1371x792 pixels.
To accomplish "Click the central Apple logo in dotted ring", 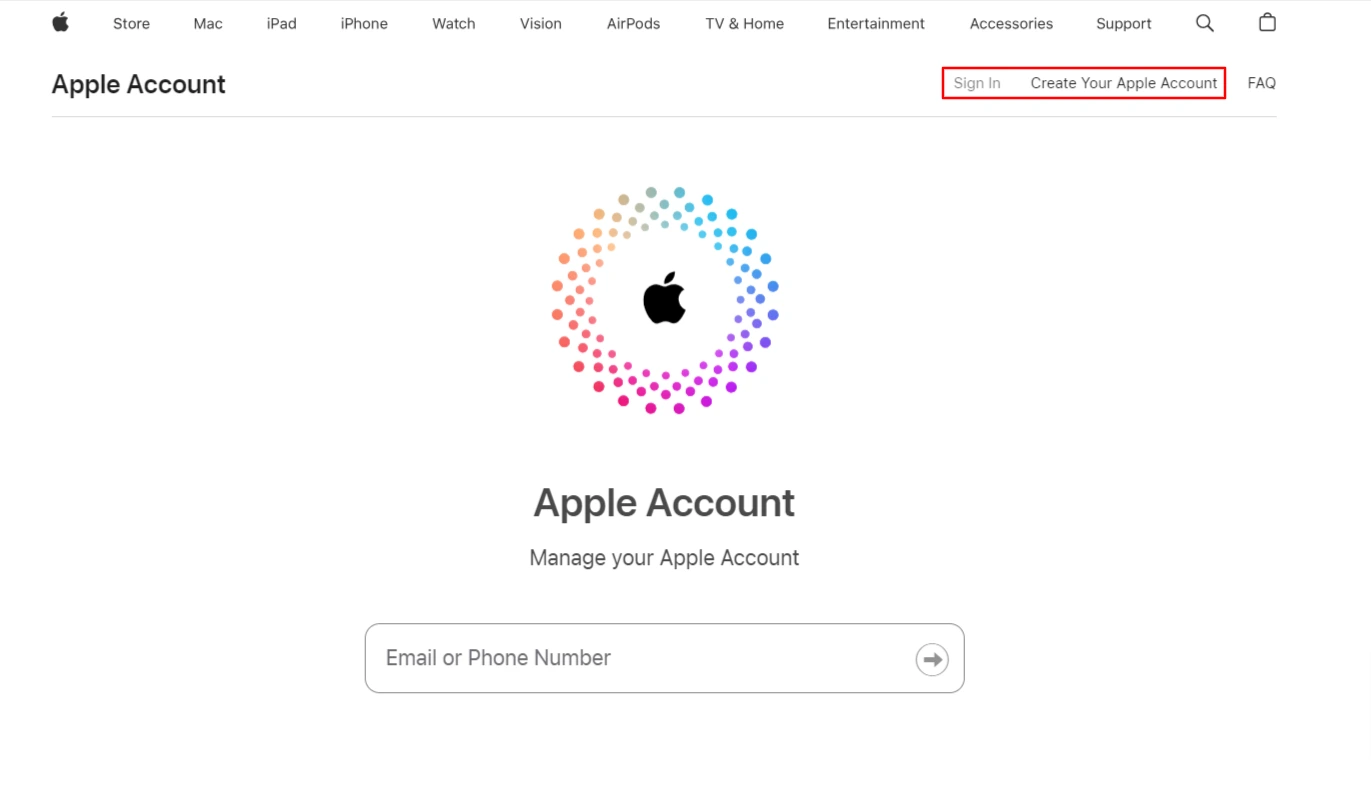I will [x=664, y=298].
